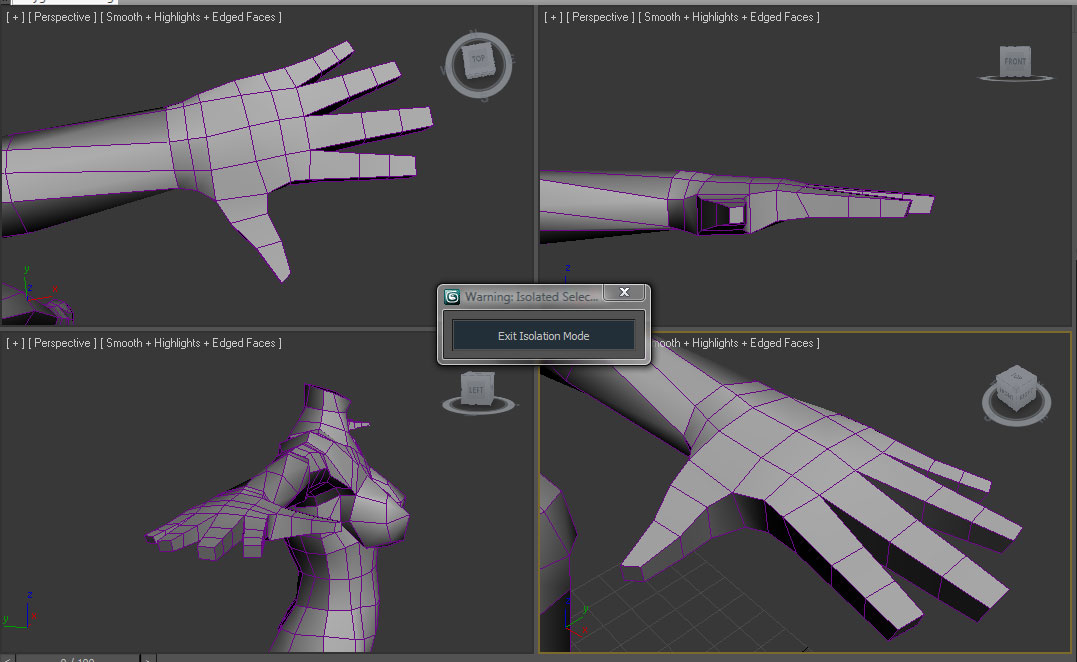Open the [Perspective] menu in the bottom-left viewport

(63, 343)
